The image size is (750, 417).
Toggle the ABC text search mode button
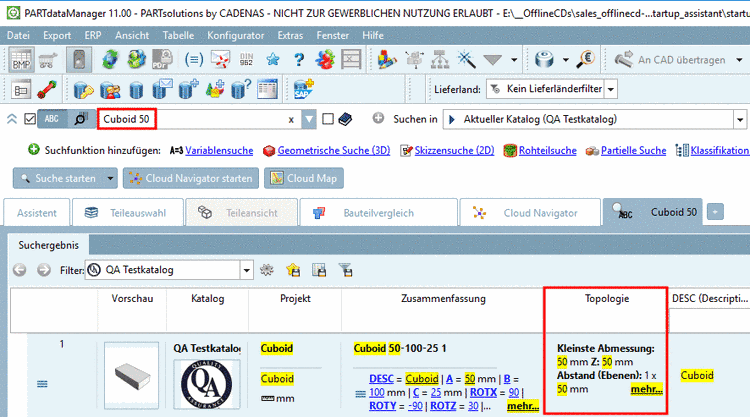click(52, 119)
